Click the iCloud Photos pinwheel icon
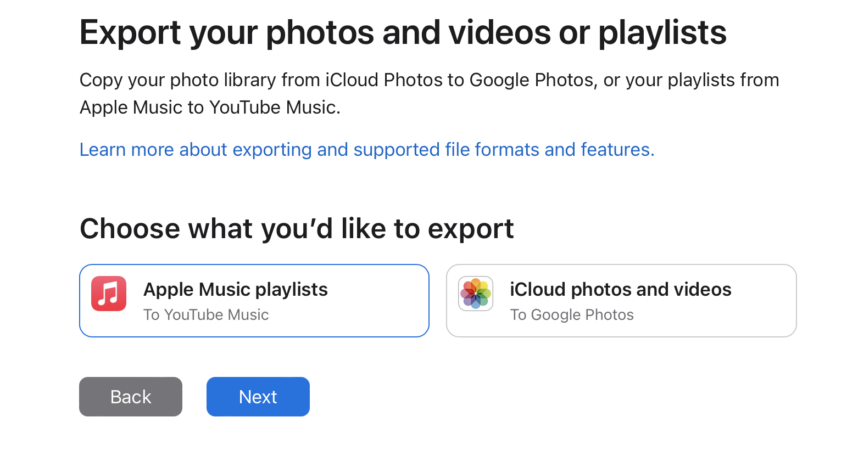 475,293
